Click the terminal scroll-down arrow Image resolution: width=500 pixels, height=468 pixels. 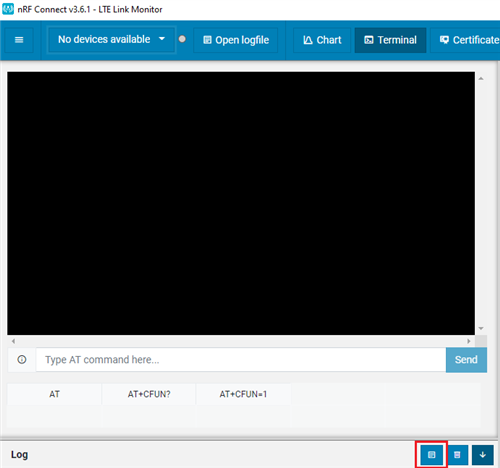481,328
